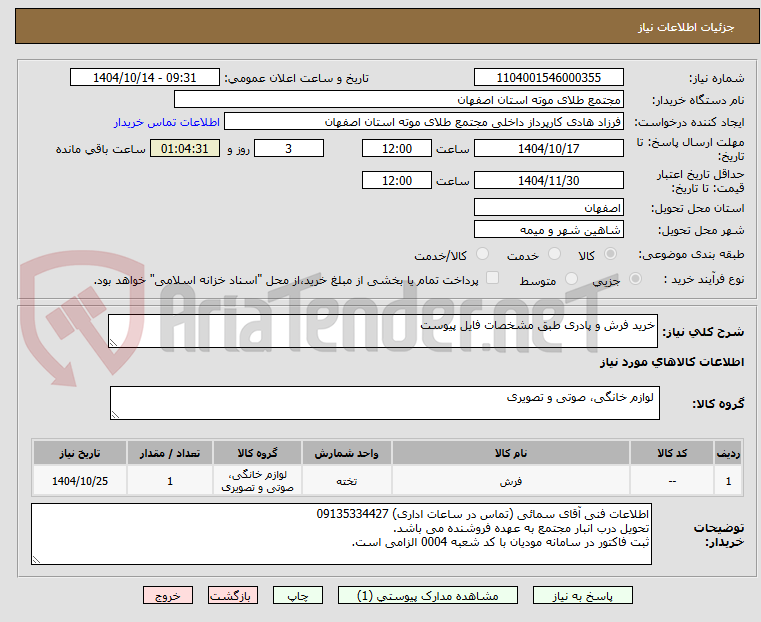Viewport: 761px width, 622px height.
Task: Click the تعداد / مقدار column header
Action: tap(170, 453)
